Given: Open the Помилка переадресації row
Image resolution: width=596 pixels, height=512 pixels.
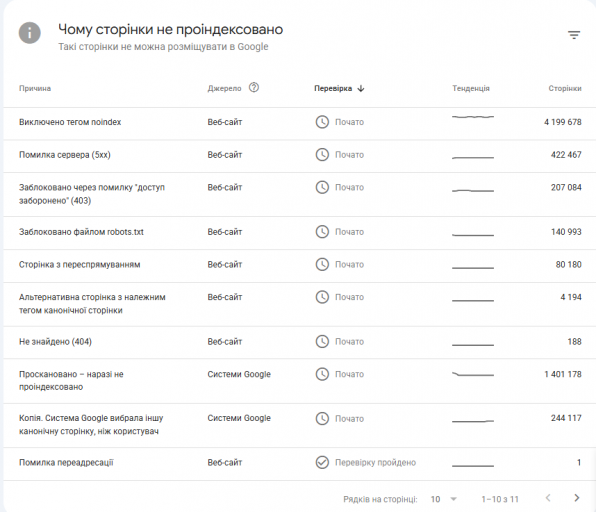Looking at the screenshot, I should tap(300, 464).
